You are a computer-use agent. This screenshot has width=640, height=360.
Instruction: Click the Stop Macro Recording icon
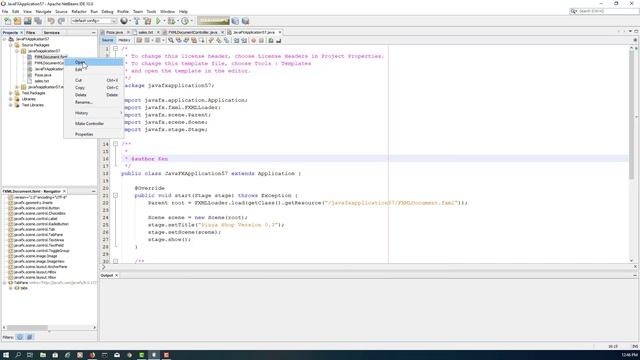pos(261,40)
